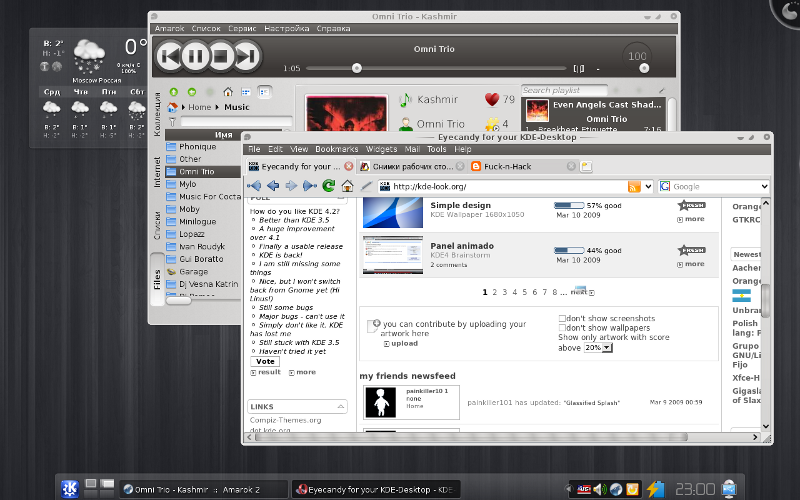Viewport: 800px width, 500px height.
Task: Click the RSS feed icon in address bar
Action: point(634,187)
